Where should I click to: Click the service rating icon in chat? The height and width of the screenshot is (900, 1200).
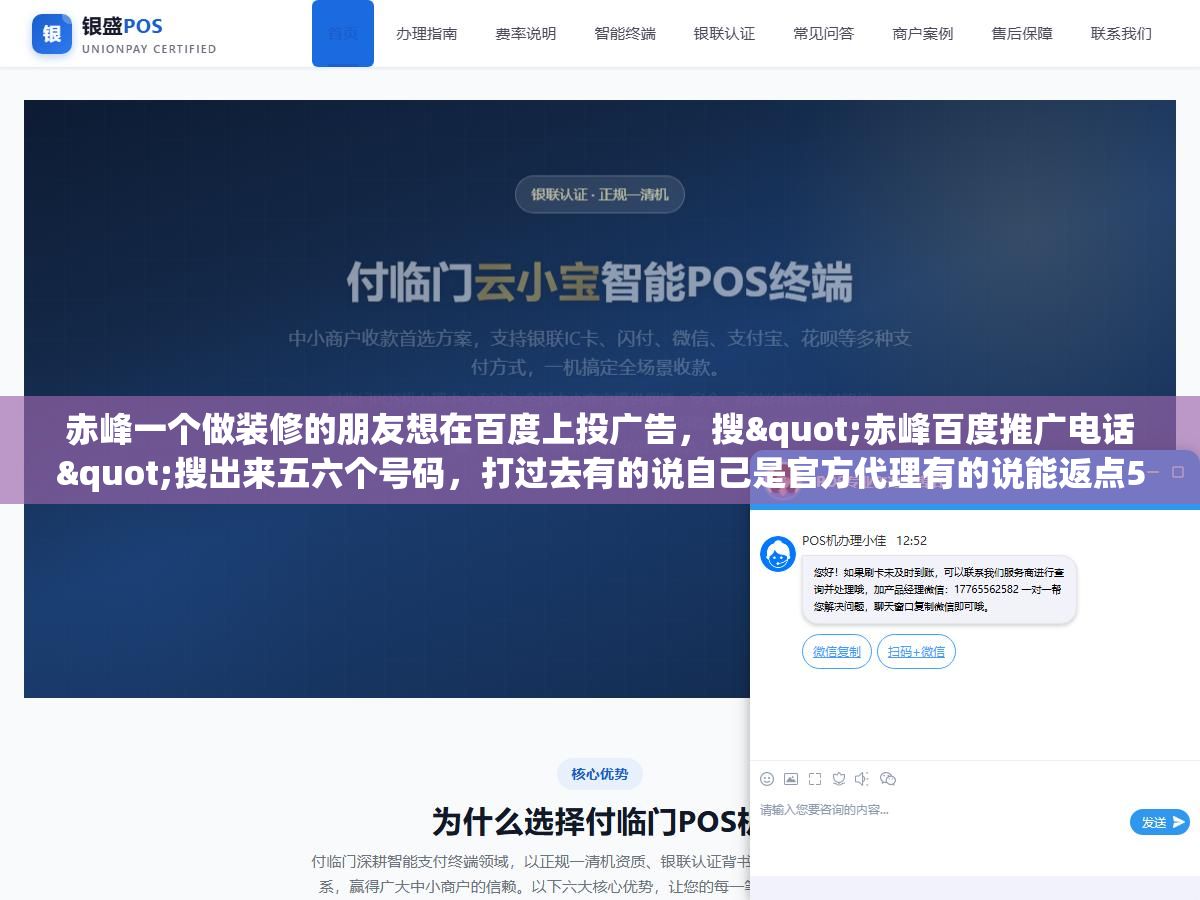click(839, 779)
